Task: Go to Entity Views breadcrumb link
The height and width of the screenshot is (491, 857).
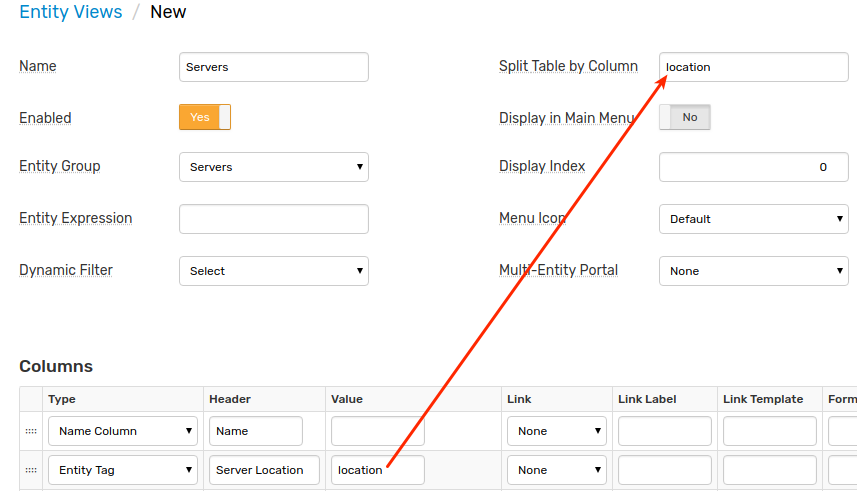Action: coord(71,12)
